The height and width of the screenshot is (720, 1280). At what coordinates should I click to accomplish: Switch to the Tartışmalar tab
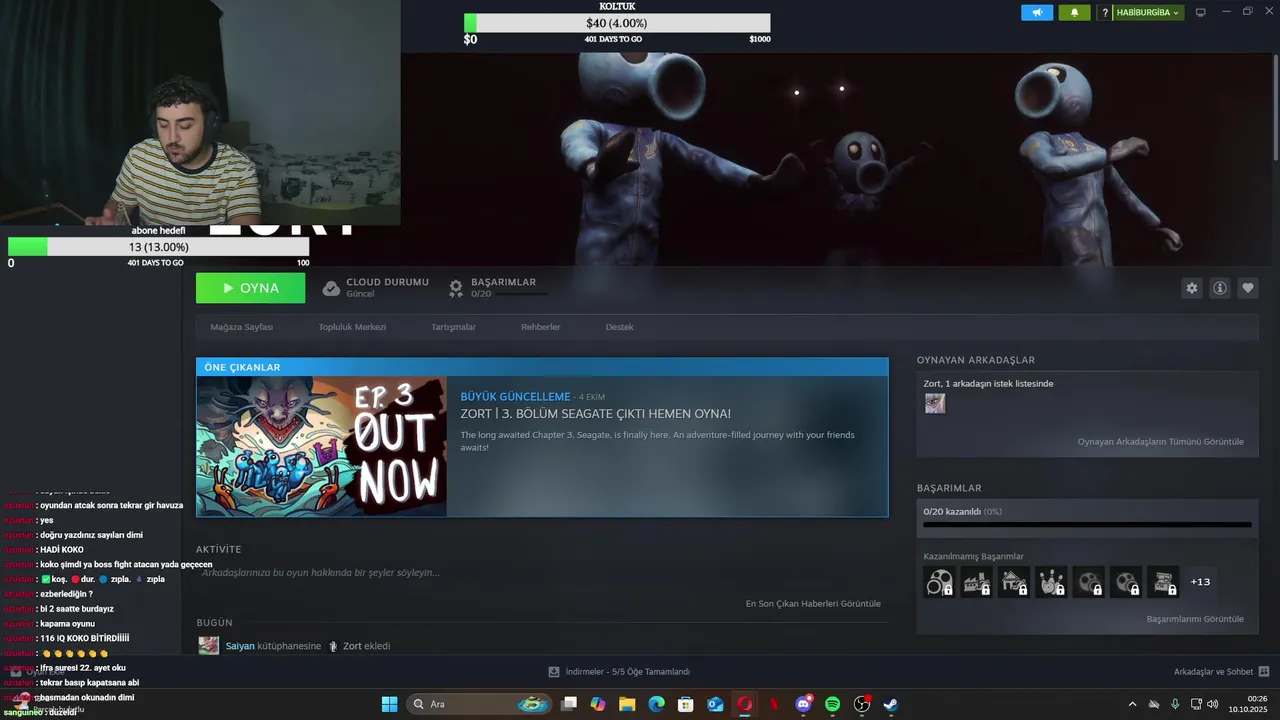[453, 327]
